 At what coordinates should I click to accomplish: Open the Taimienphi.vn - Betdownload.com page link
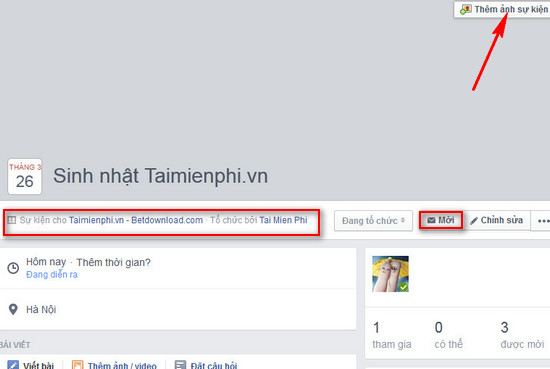point(136,220)
